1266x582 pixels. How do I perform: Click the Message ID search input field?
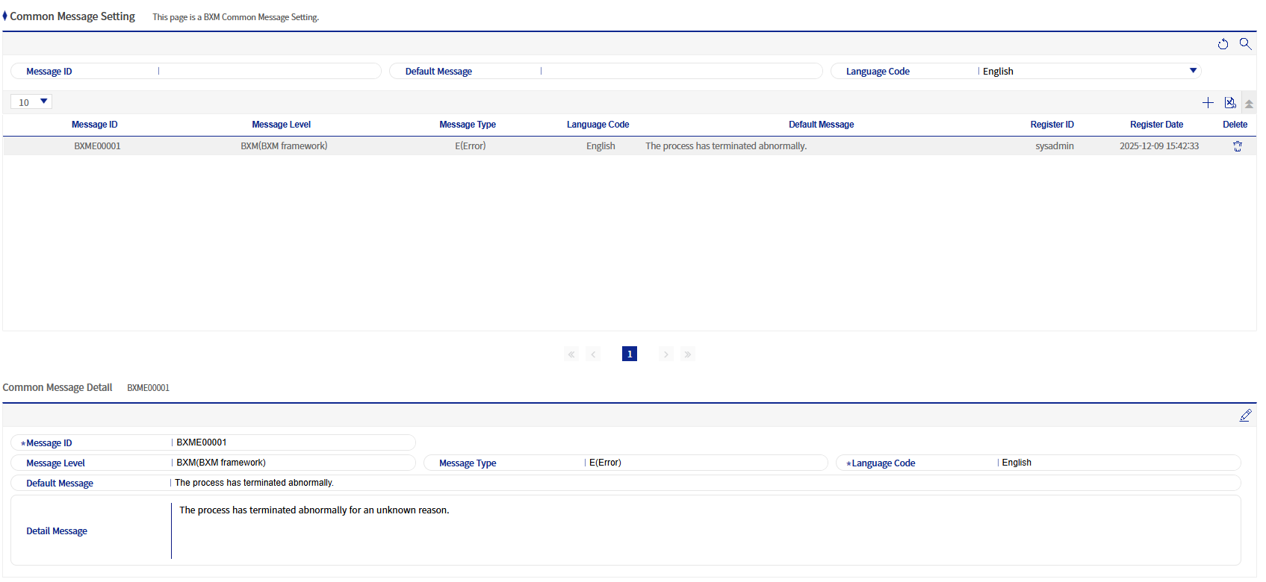click(x=268, y=71)
